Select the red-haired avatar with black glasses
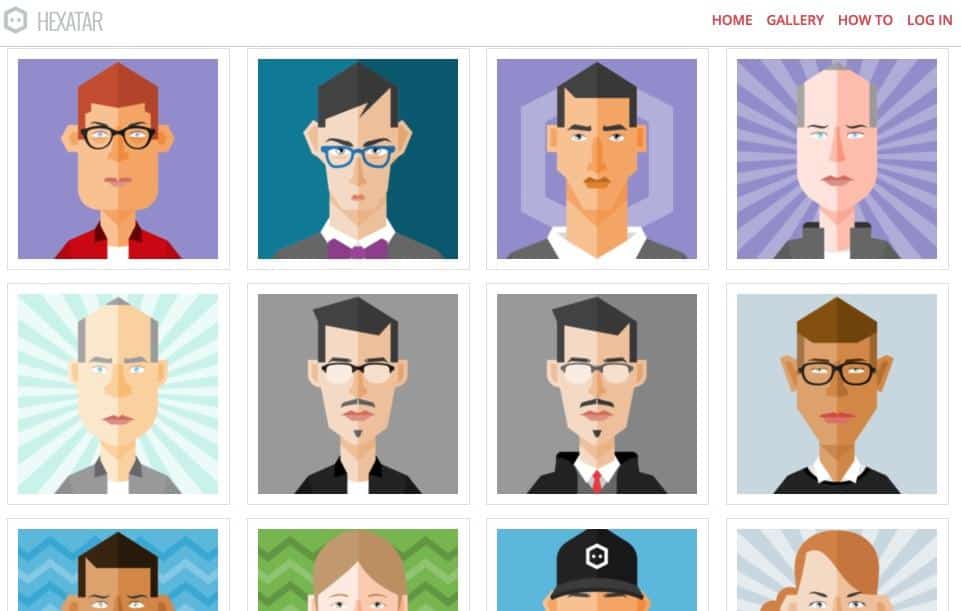 point(118,159)
